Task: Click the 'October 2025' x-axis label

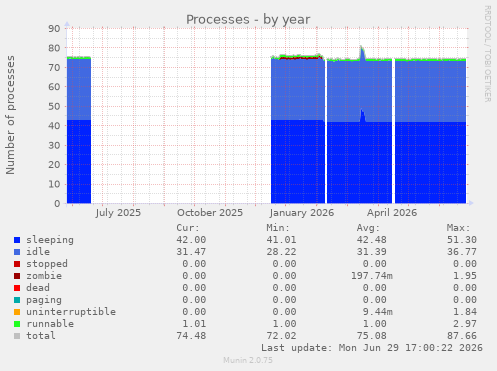Action: (210, 213)
